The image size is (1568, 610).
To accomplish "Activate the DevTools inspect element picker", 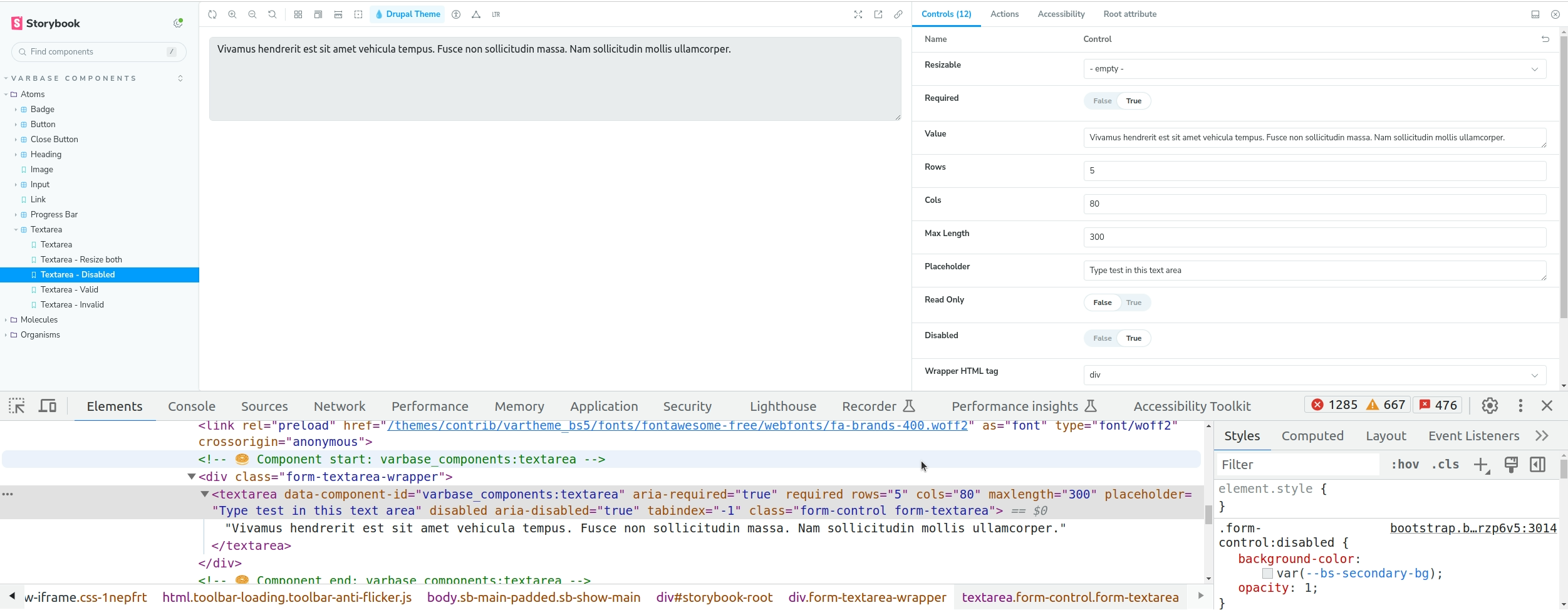I will click(x=17, y=406).
